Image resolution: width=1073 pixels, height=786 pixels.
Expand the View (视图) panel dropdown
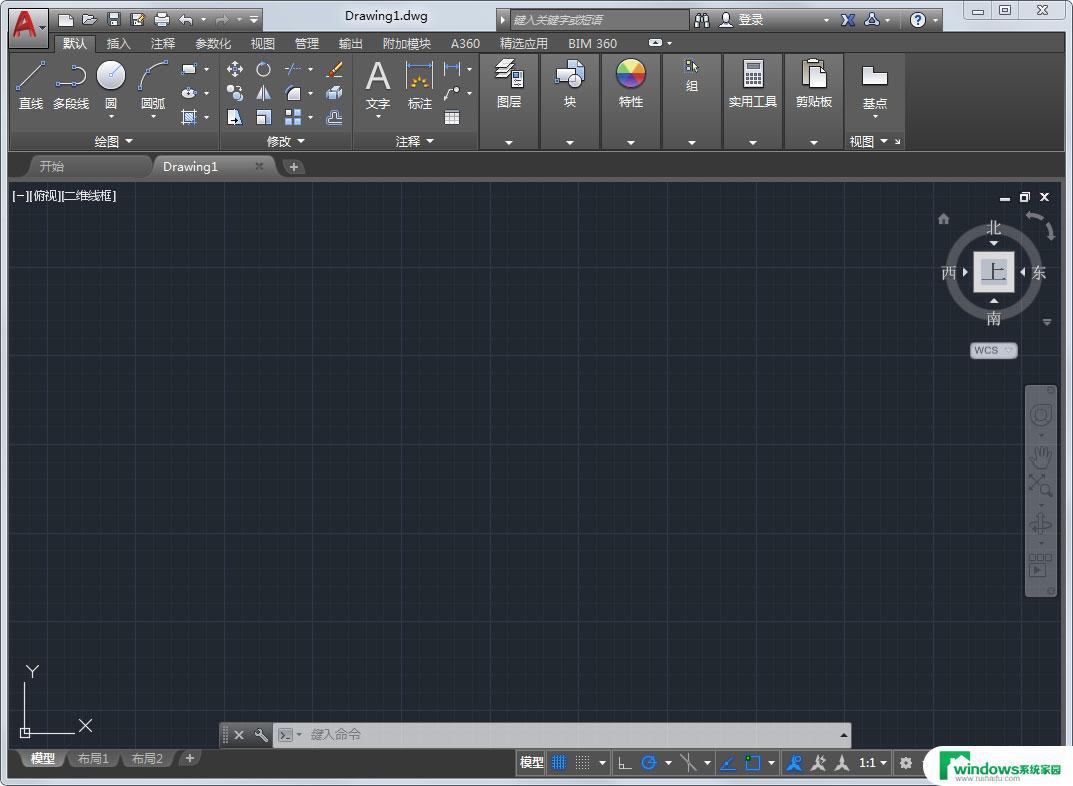pos(868,142)
